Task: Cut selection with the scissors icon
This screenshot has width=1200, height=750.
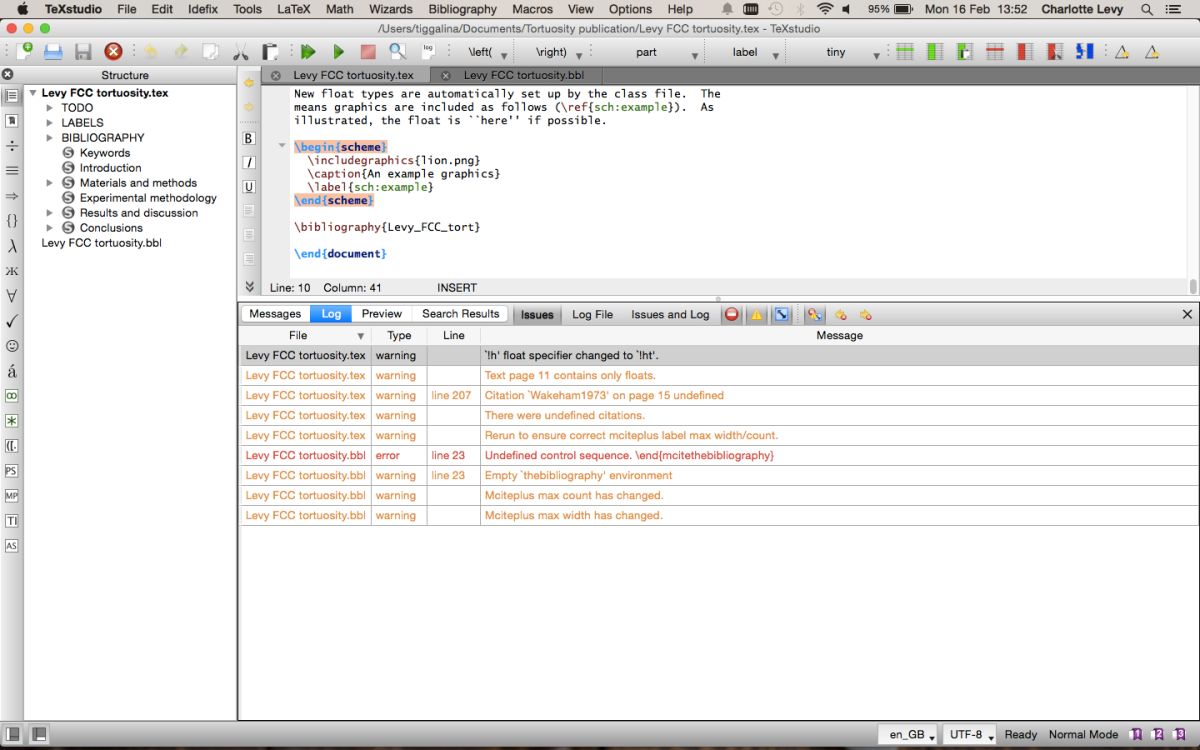Action: tap(241, 51)
